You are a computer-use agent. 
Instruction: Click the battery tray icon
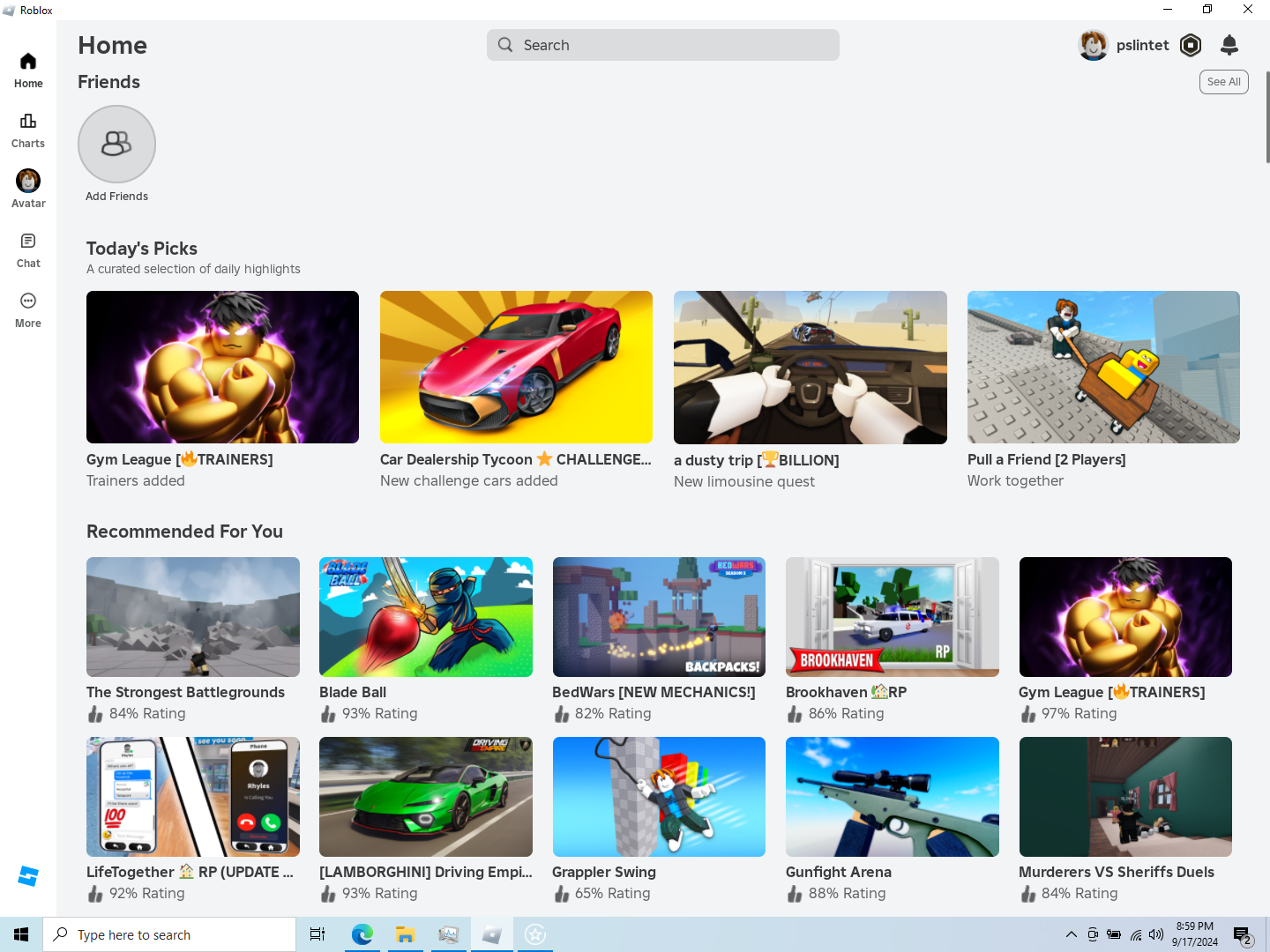tap(1114, 934)
